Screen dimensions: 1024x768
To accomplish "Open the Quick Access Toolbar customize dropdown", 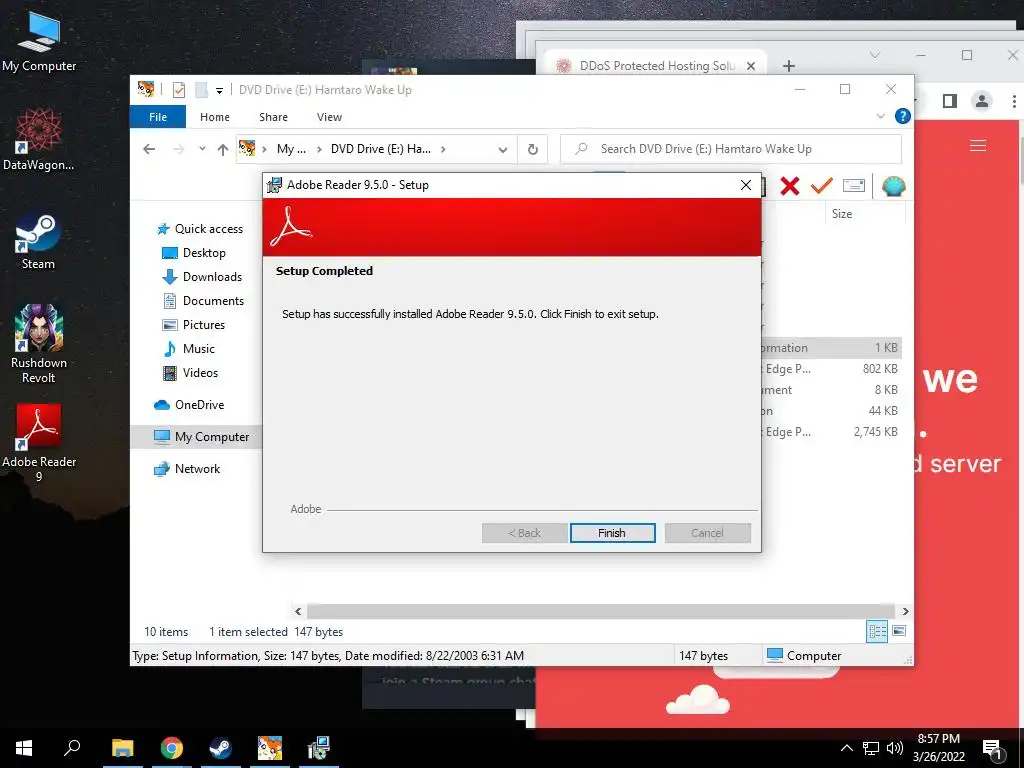I will [219, 90].
